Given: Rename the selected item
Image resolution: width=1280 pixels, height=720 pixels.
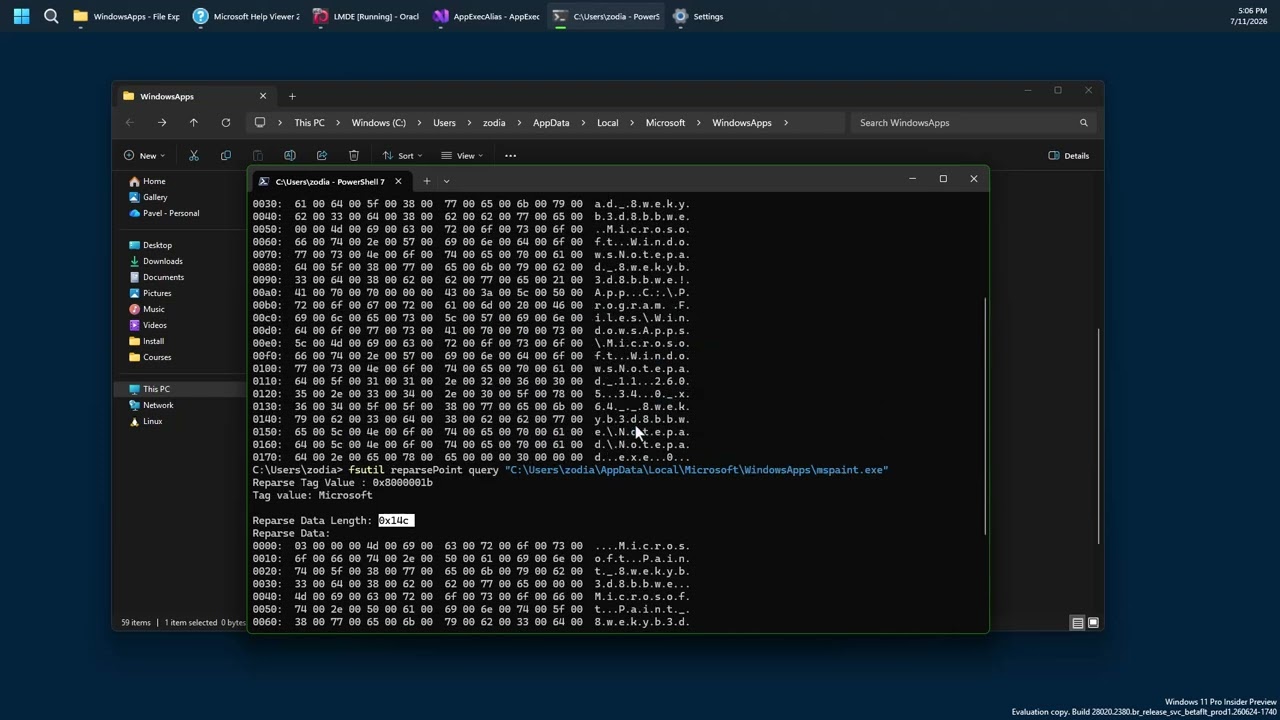Looking at the screenshot, I should point(290,155).
